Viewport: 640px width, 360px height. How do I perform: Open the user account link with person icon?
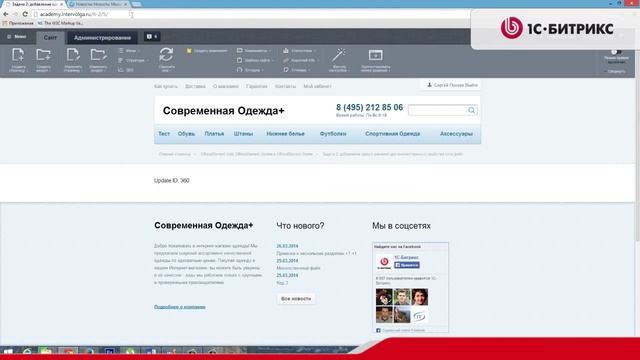452,85
